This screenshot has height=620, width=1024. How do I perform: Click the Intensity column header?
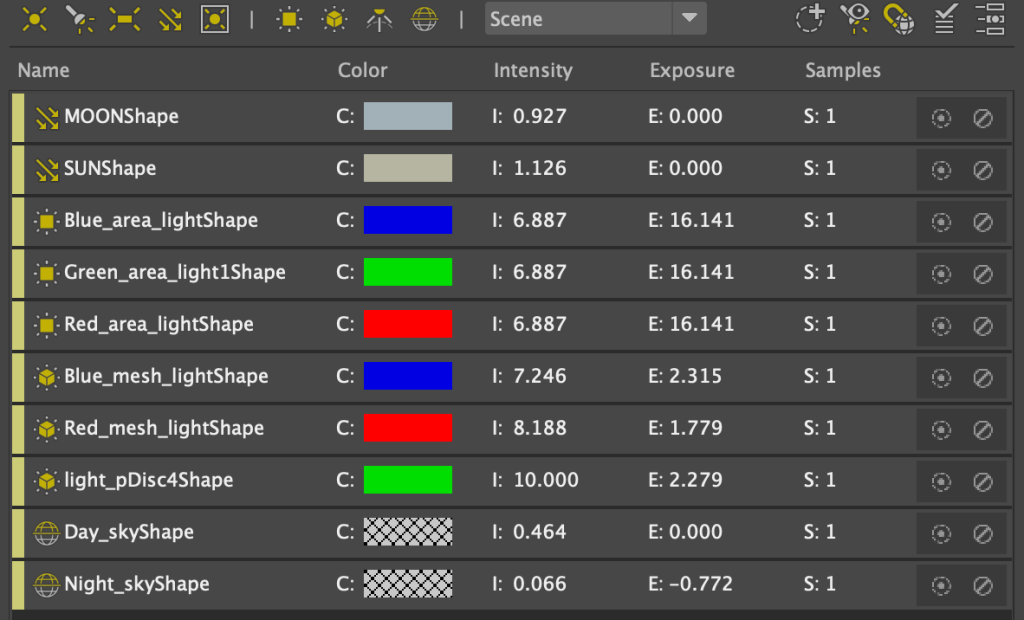[532, 70]
